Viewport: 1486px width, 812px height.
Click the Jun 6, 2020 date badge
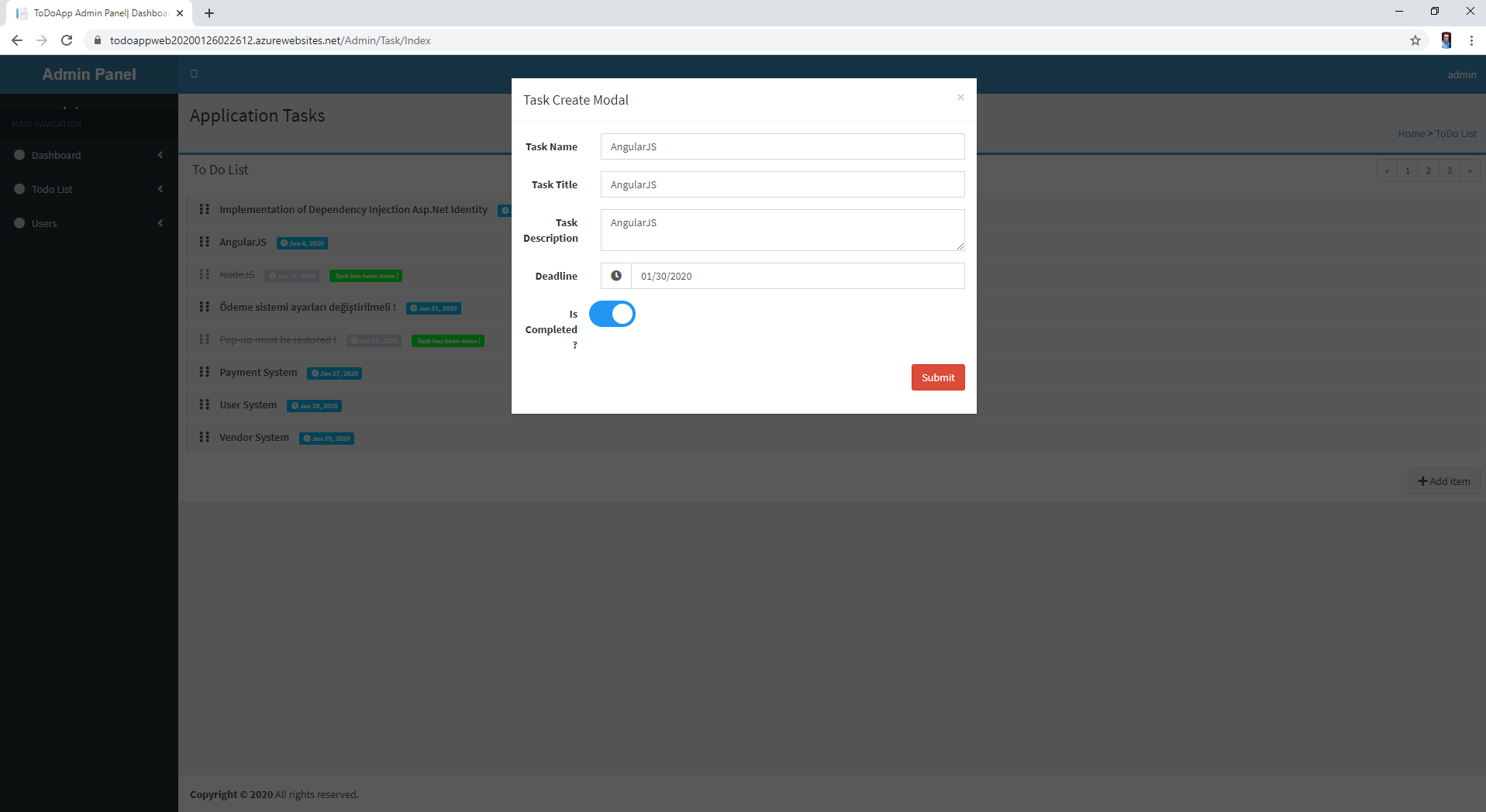click(x=302, y=243)
